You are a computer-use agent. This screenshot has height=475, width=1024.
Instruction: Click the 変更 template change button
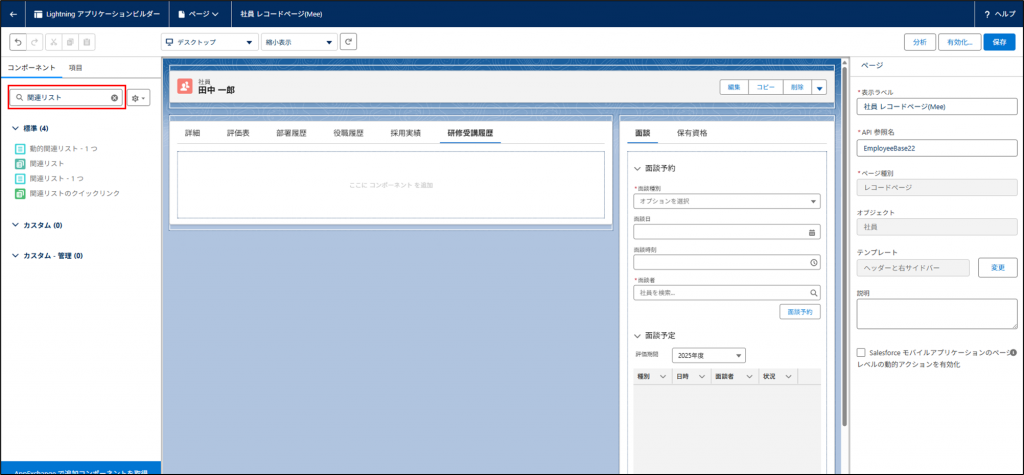[996, 268]
